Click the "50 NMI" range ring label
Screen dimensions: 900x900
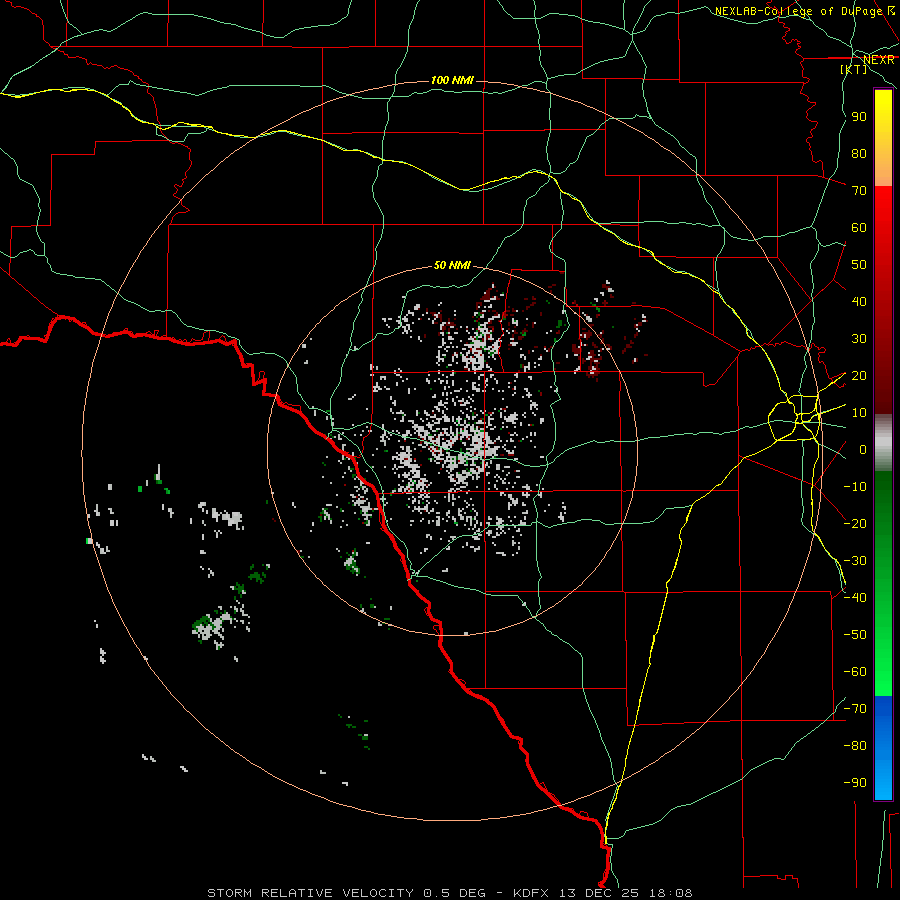(452, 265)
